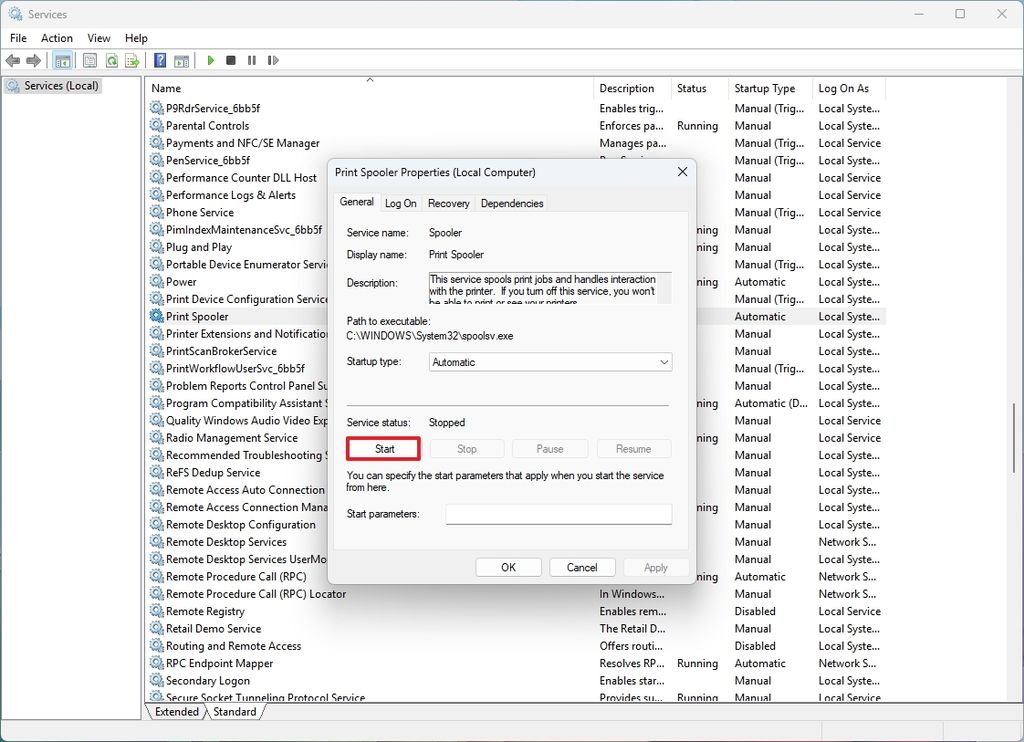Click the back navigation arrow
Screen dimensions: 1024x742
tap(12, 60)
